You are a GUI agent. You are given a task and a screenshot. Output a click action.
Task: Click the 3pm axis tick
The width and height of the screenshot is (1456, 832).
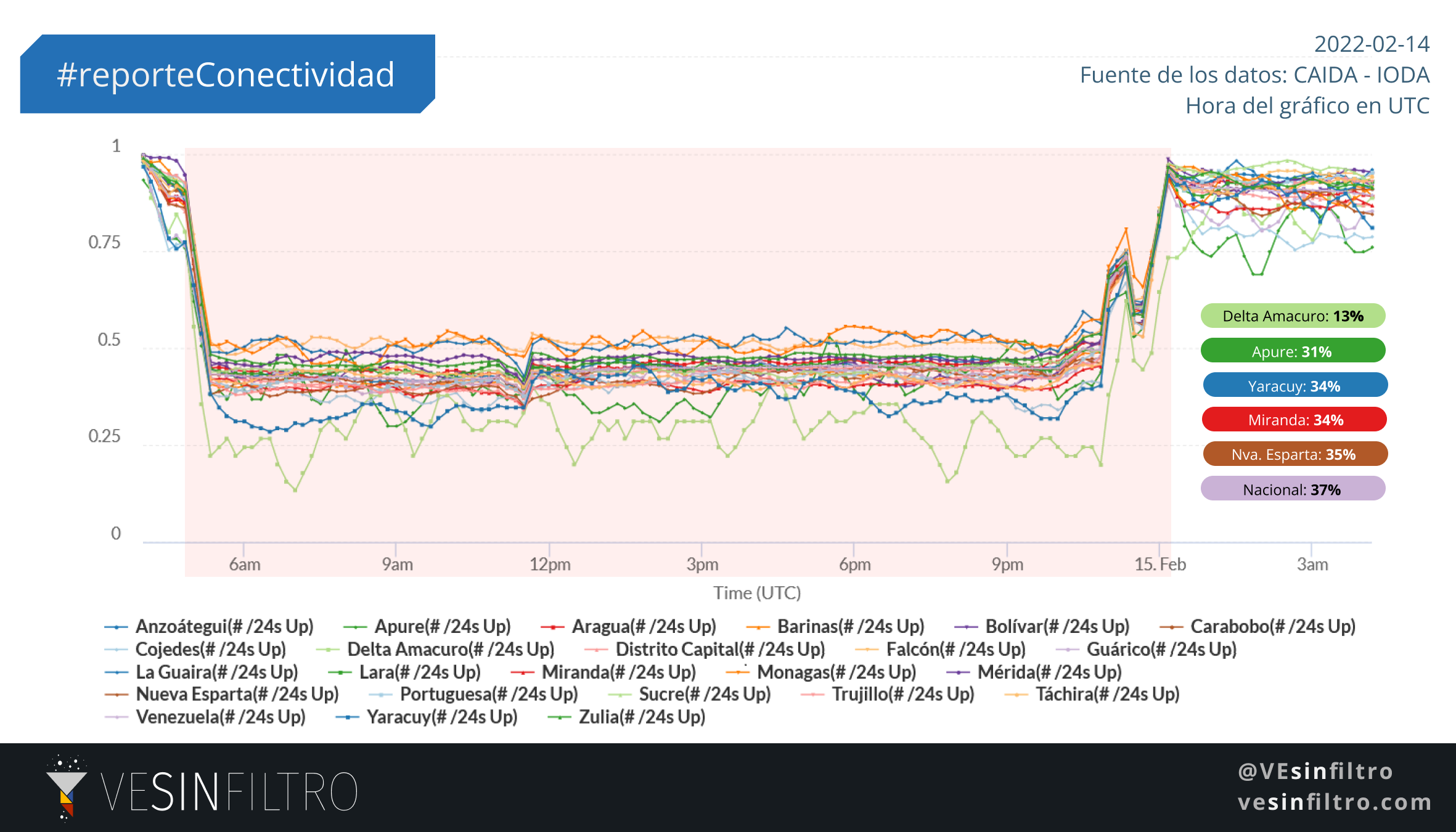[703, 564]
